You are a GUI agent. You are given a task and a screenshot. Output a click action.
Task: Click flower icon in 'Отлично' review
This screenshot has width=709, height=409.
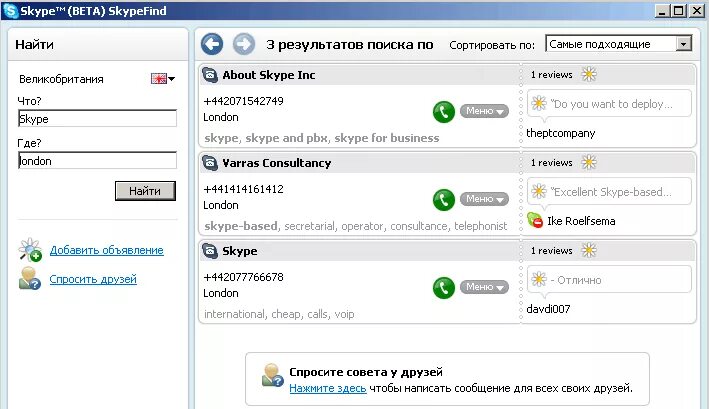(539, 280)
